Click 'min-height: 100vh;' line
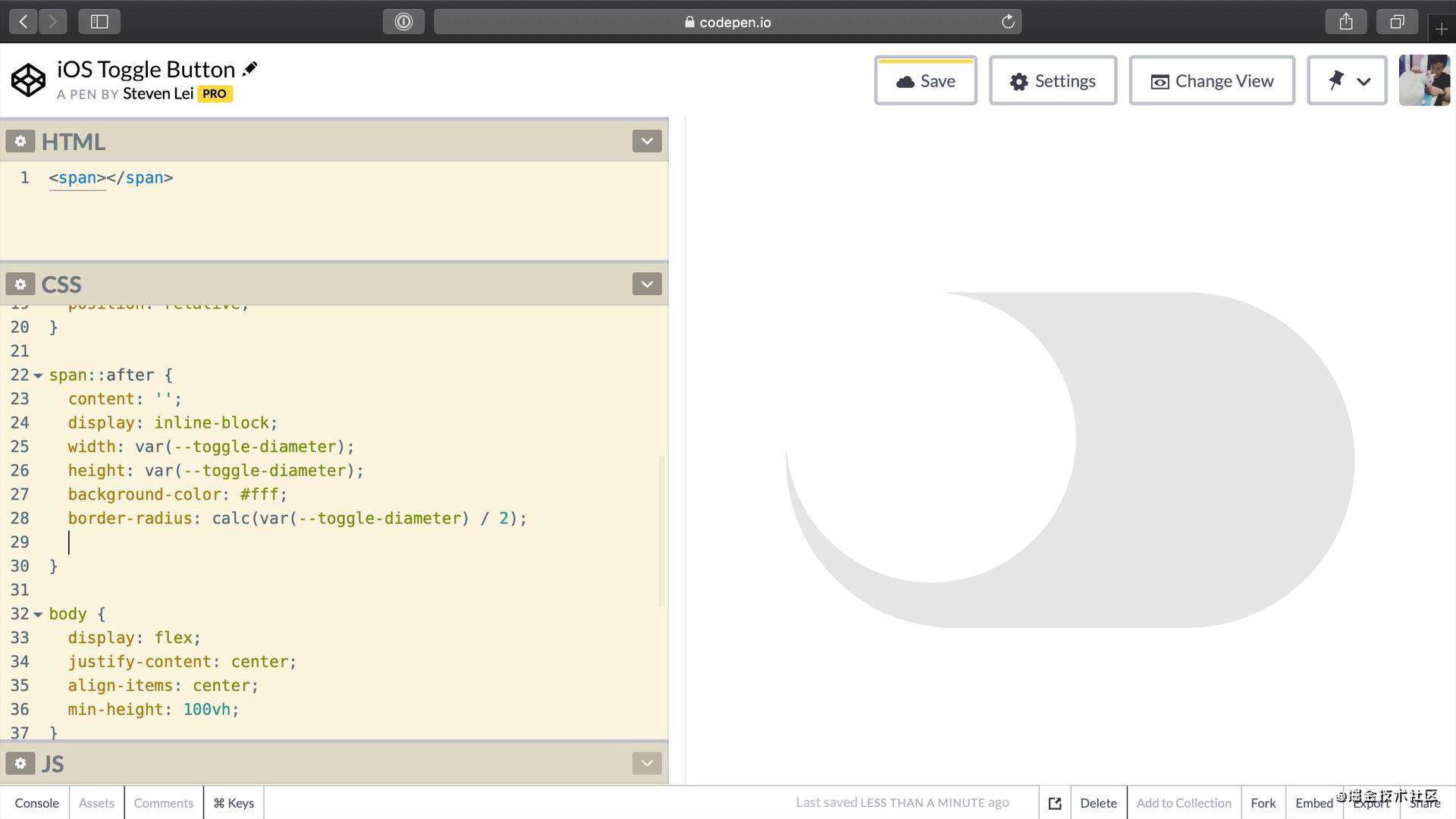 click(153, 710)
